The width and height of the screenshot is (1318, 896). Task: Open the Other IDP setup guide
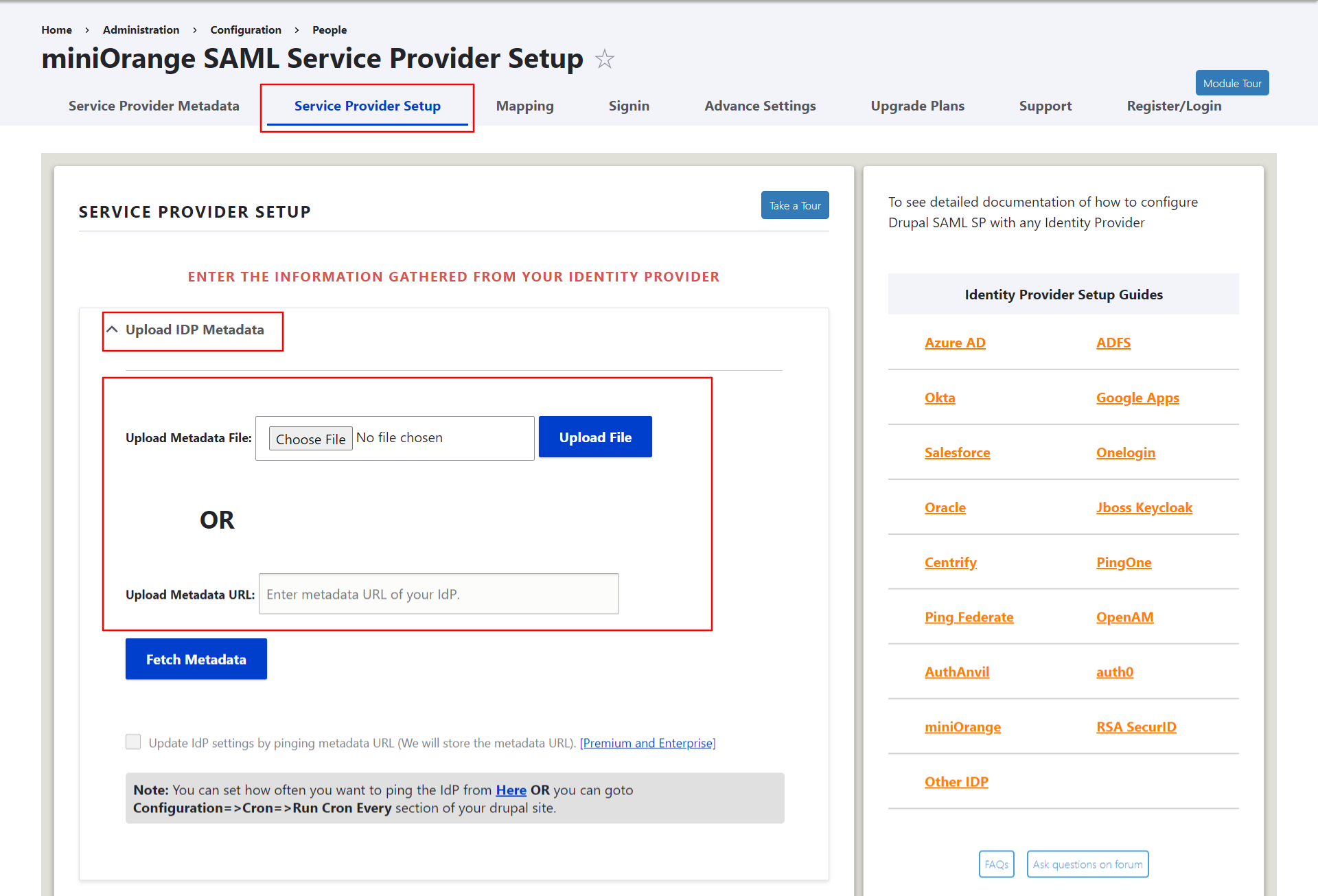956,782
